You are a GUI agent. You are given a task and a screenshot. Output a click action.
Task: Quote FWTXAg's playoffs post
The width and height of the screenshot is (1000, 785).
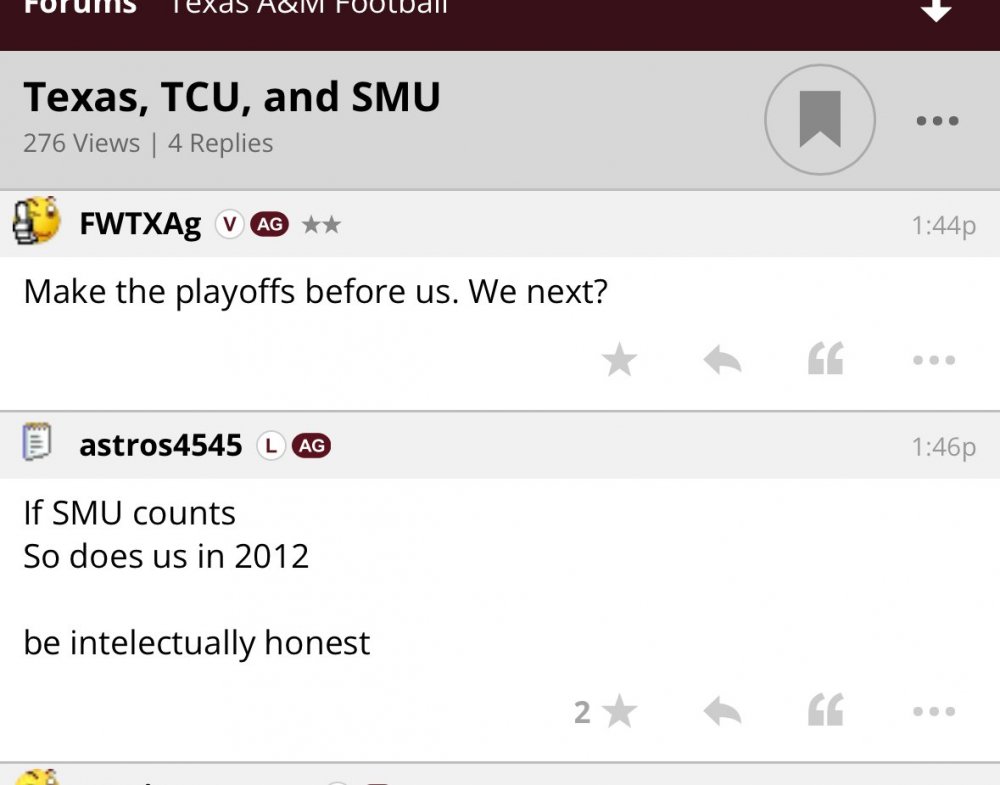click(x=826, y=360)
